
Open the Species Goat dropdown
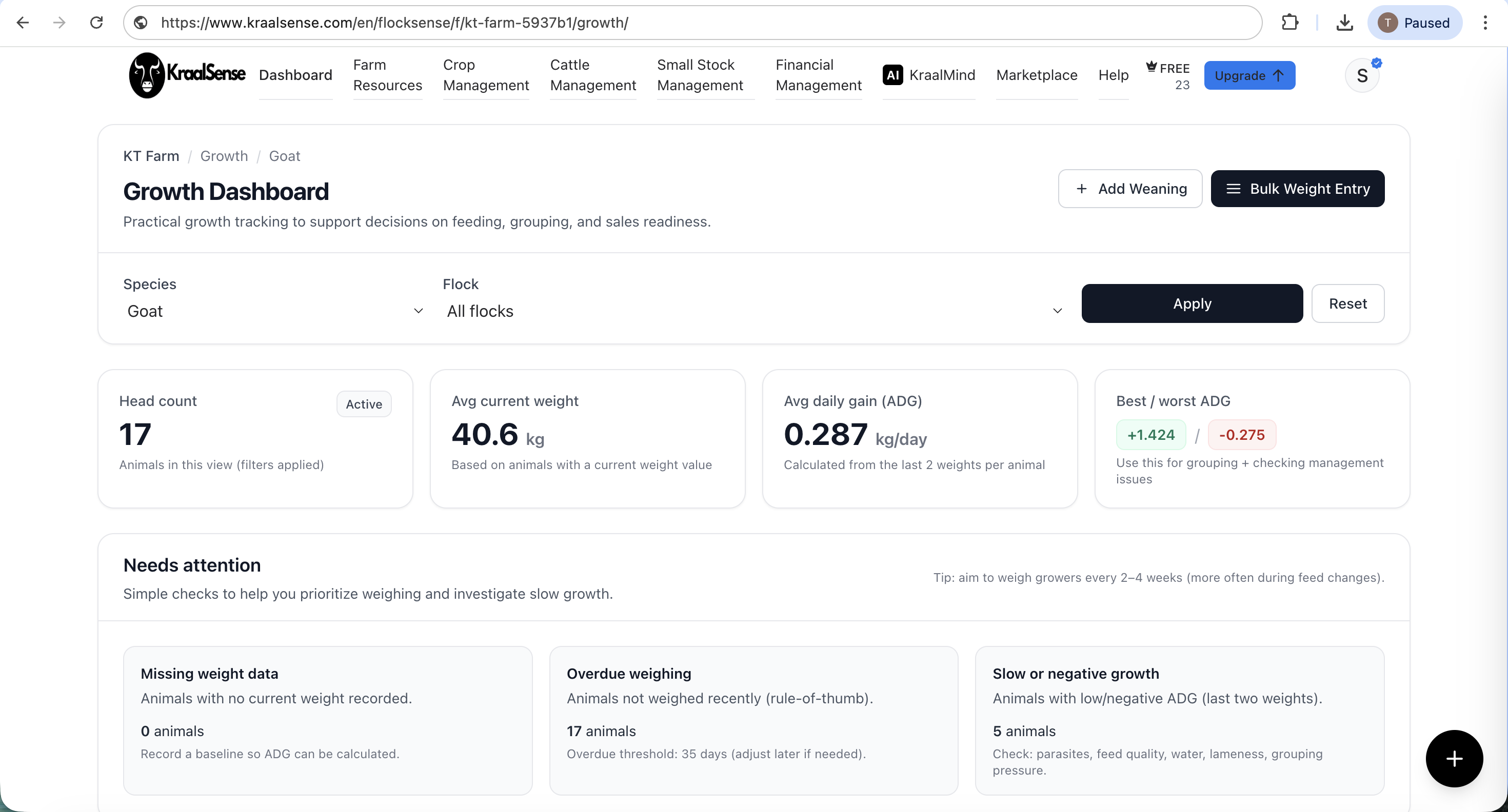(x=274, y=311)
